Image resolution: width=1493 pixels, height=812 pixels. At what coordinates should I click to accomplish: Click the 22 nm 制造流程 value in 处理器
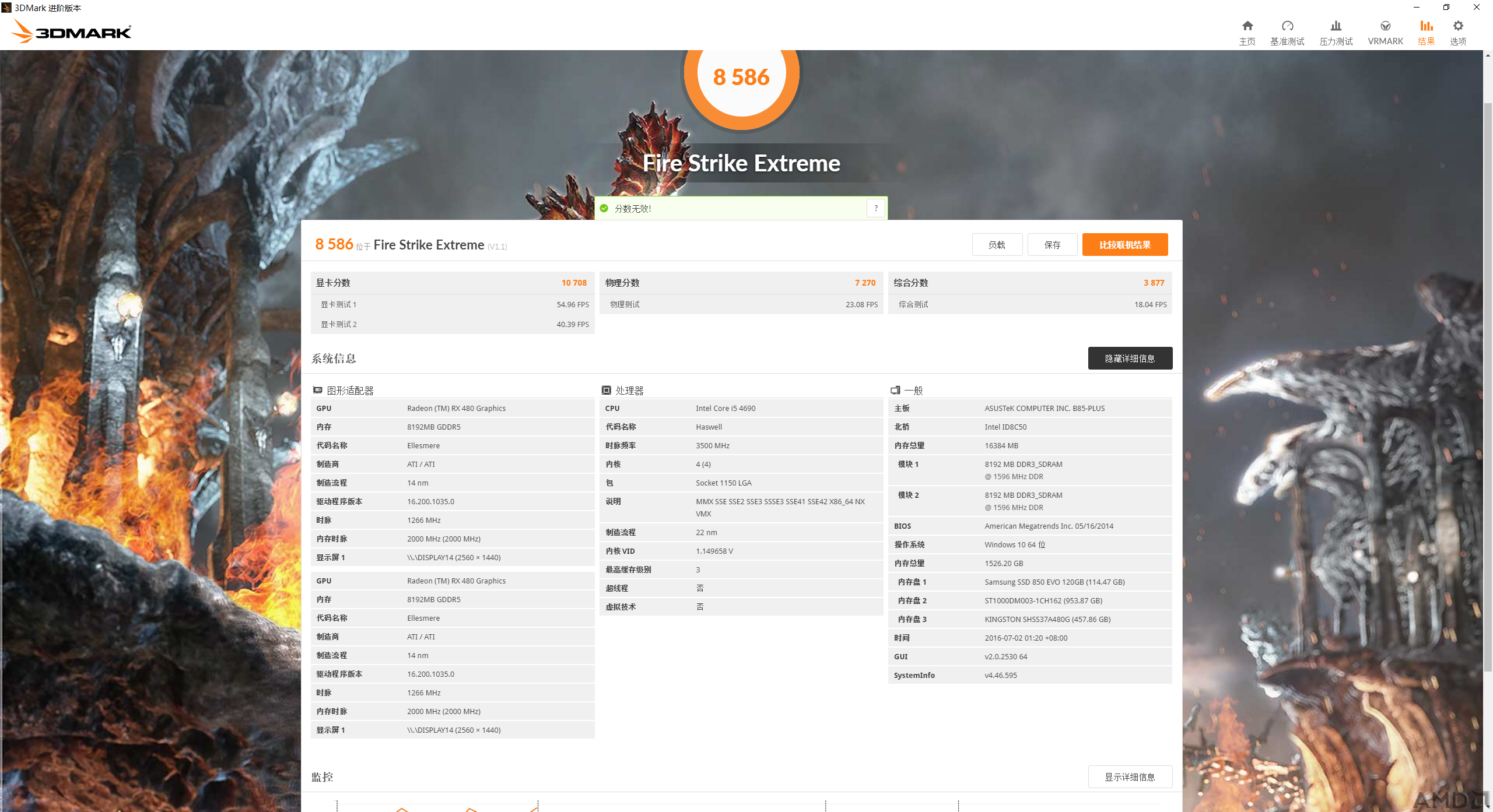706,532
